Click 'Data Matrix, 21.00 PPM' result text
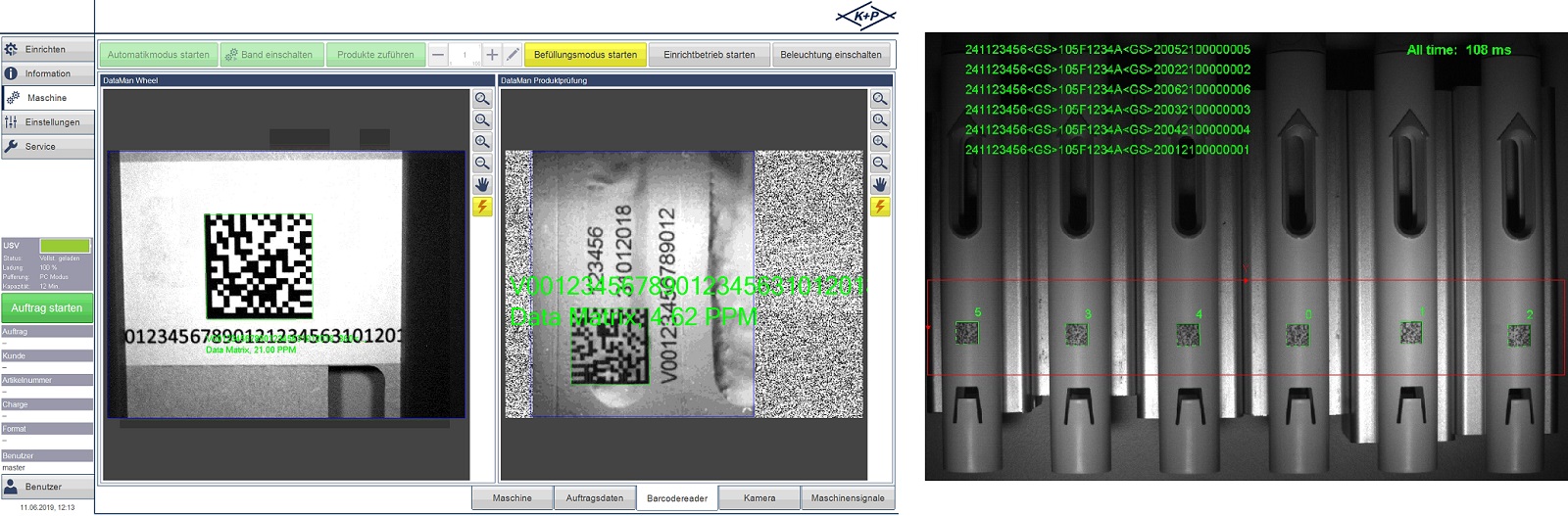Viewport: 1568px width, 516px height. pyautogui.click(x=251, y=350)
